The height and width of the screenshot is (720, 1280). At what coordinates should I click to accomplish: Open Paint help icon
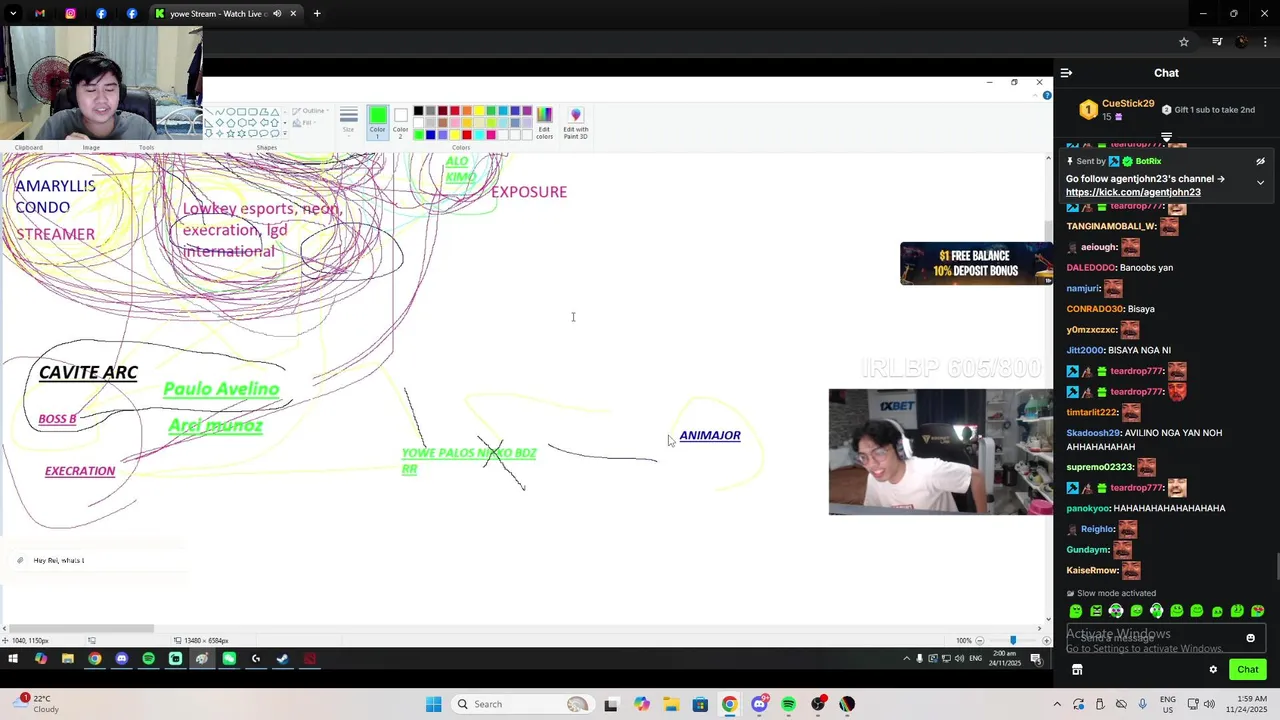[x=1047, y=96]
